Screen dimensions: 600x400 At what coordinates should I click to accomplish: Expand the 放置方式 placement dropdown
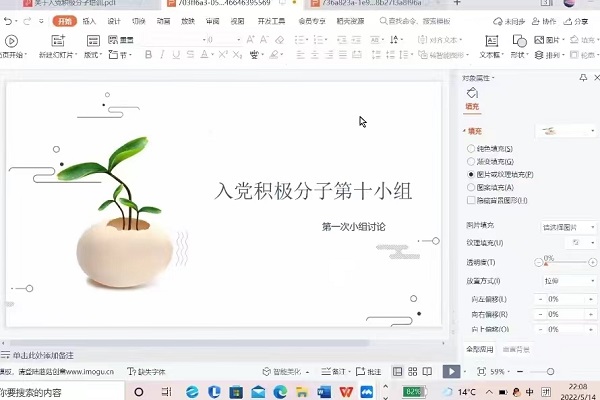(567, 282)
